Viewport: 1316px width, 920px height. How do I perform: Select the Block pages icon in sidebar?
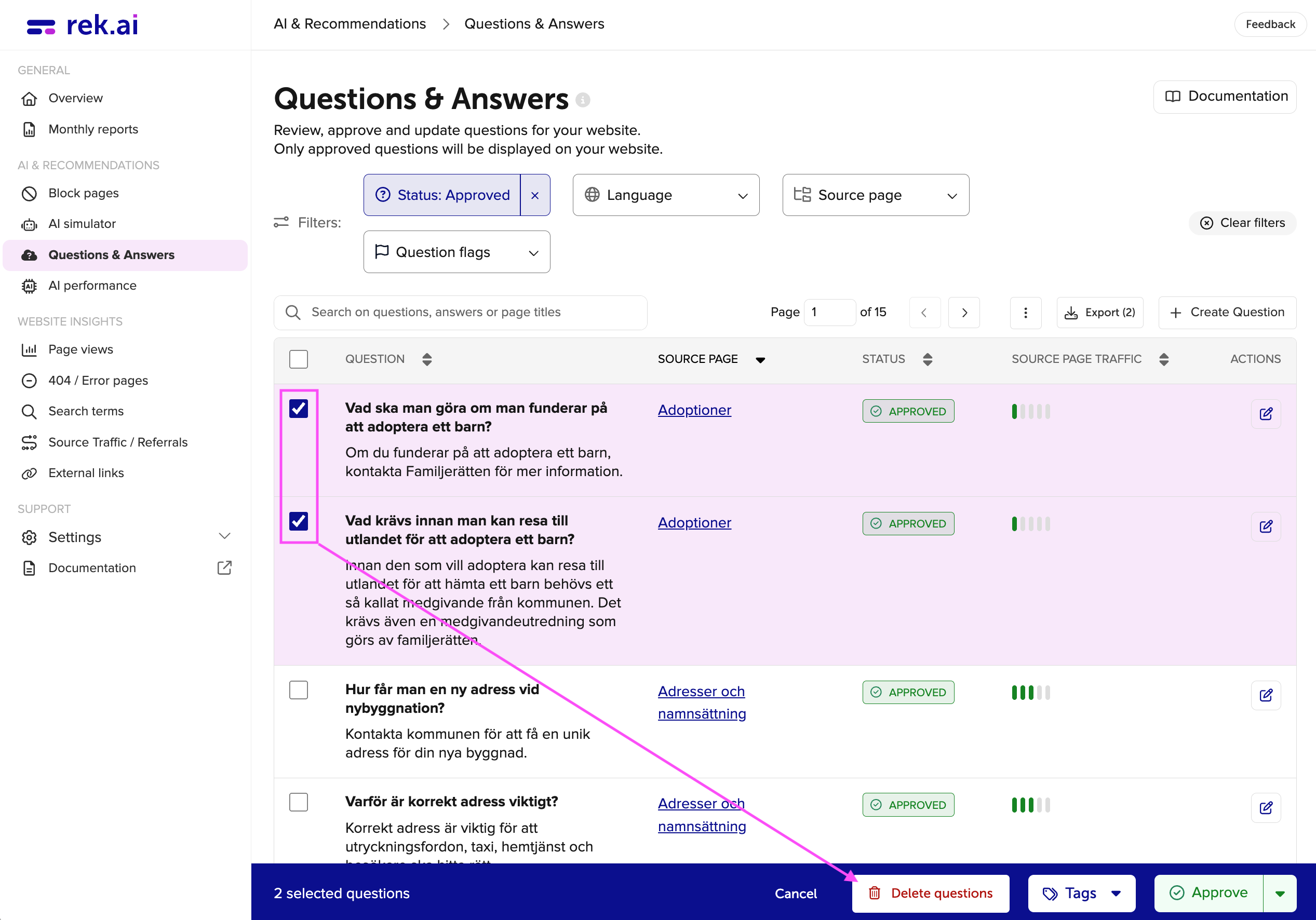point(29,193)
